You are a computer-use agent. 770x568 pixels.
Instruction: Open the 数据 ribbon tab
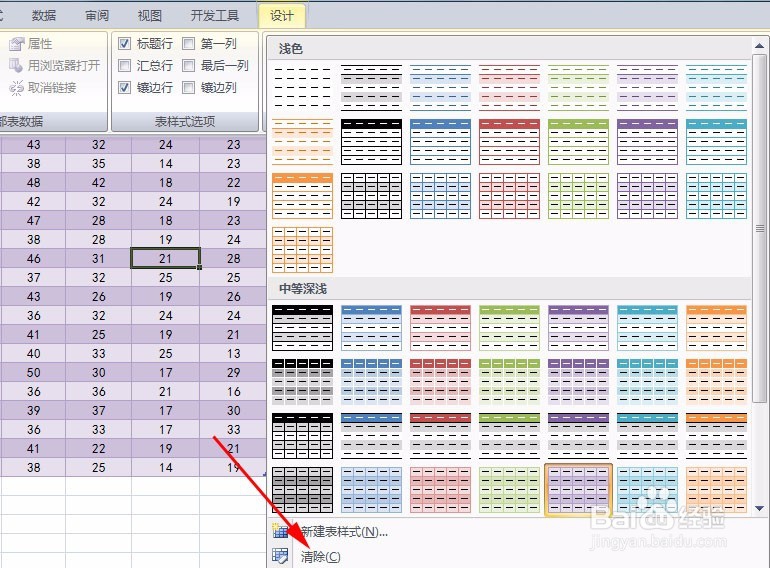click(x=44, y=16)
